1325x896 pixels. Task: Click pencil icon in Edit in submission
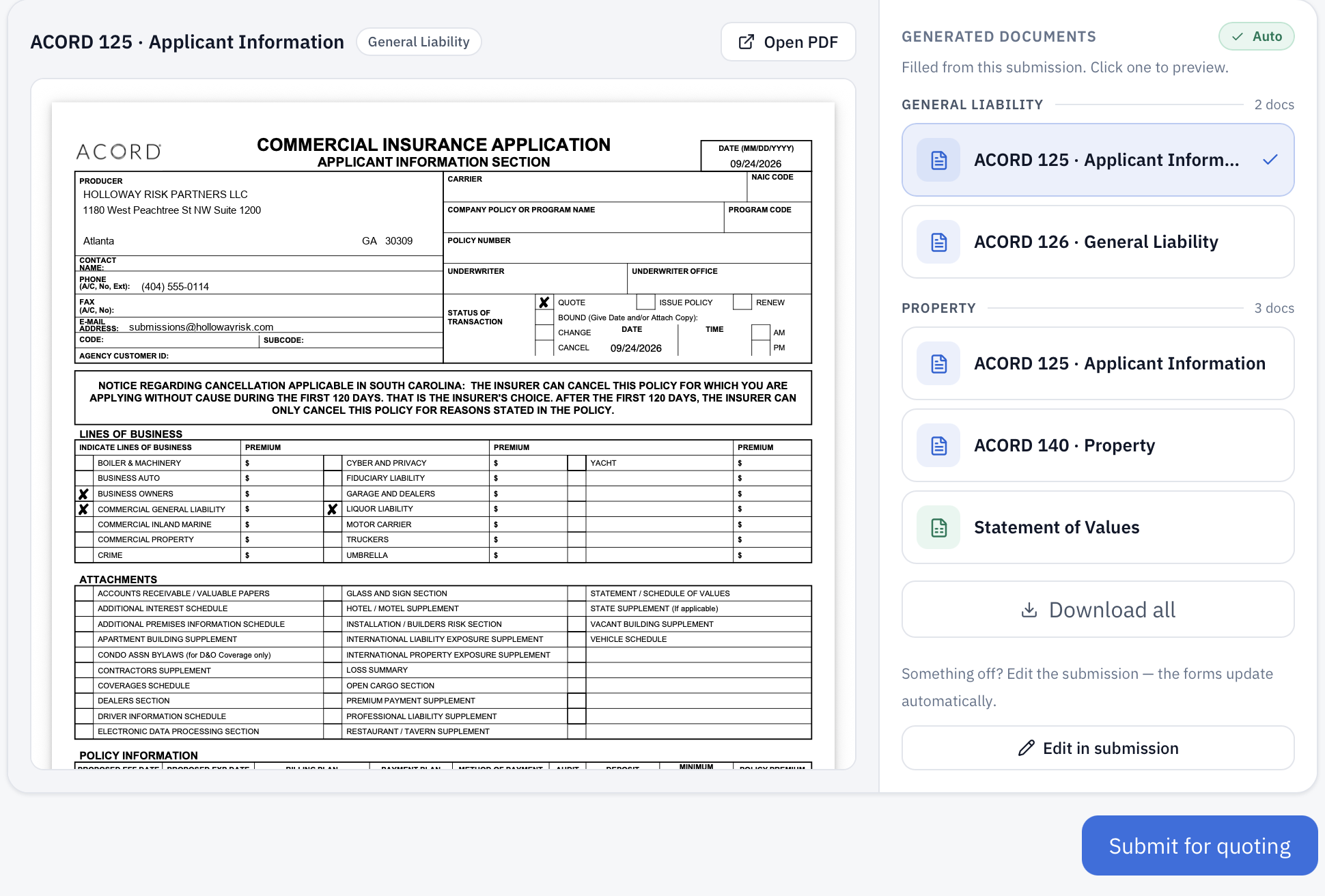[x=1026, y=748]
